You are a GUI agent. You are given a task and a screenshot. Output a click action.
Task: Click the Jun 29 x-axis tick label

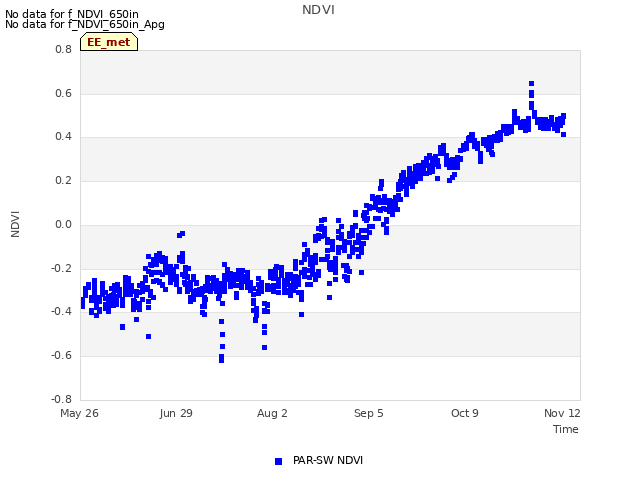(x=176, y=413)
